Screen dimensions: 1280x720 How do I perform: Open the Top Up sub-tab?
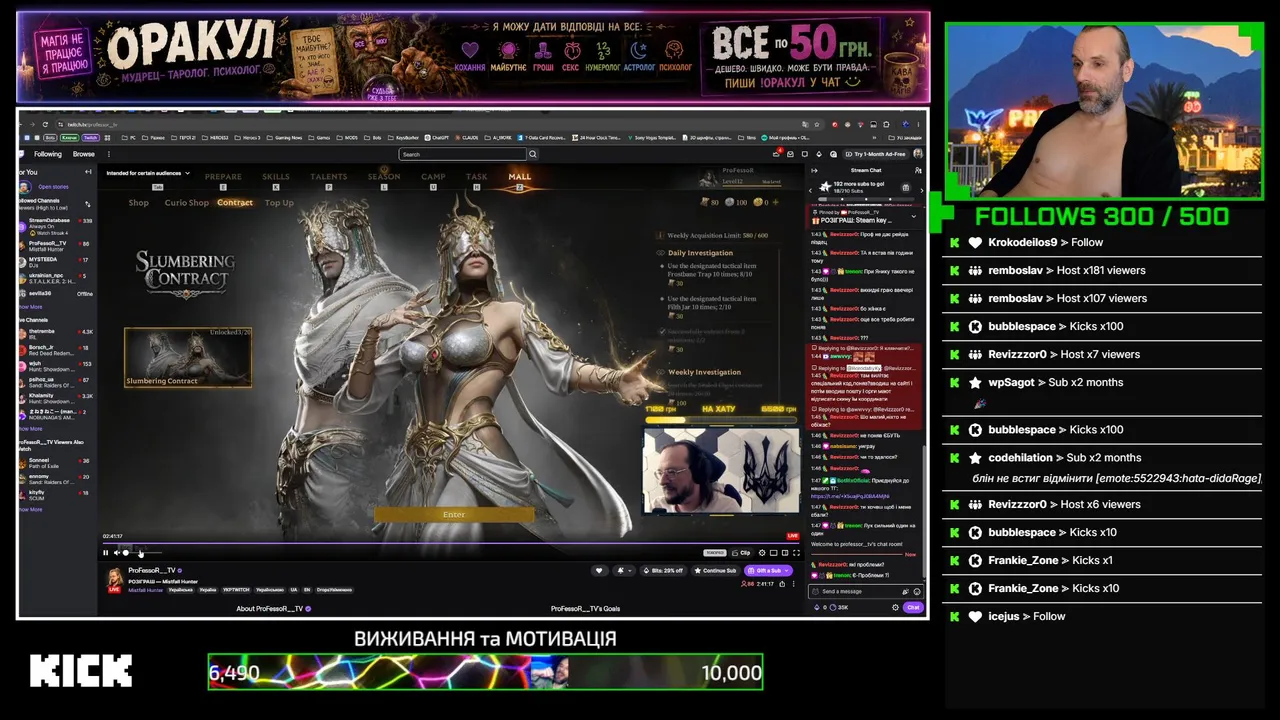pyautogui.click(x=279, y=203)
